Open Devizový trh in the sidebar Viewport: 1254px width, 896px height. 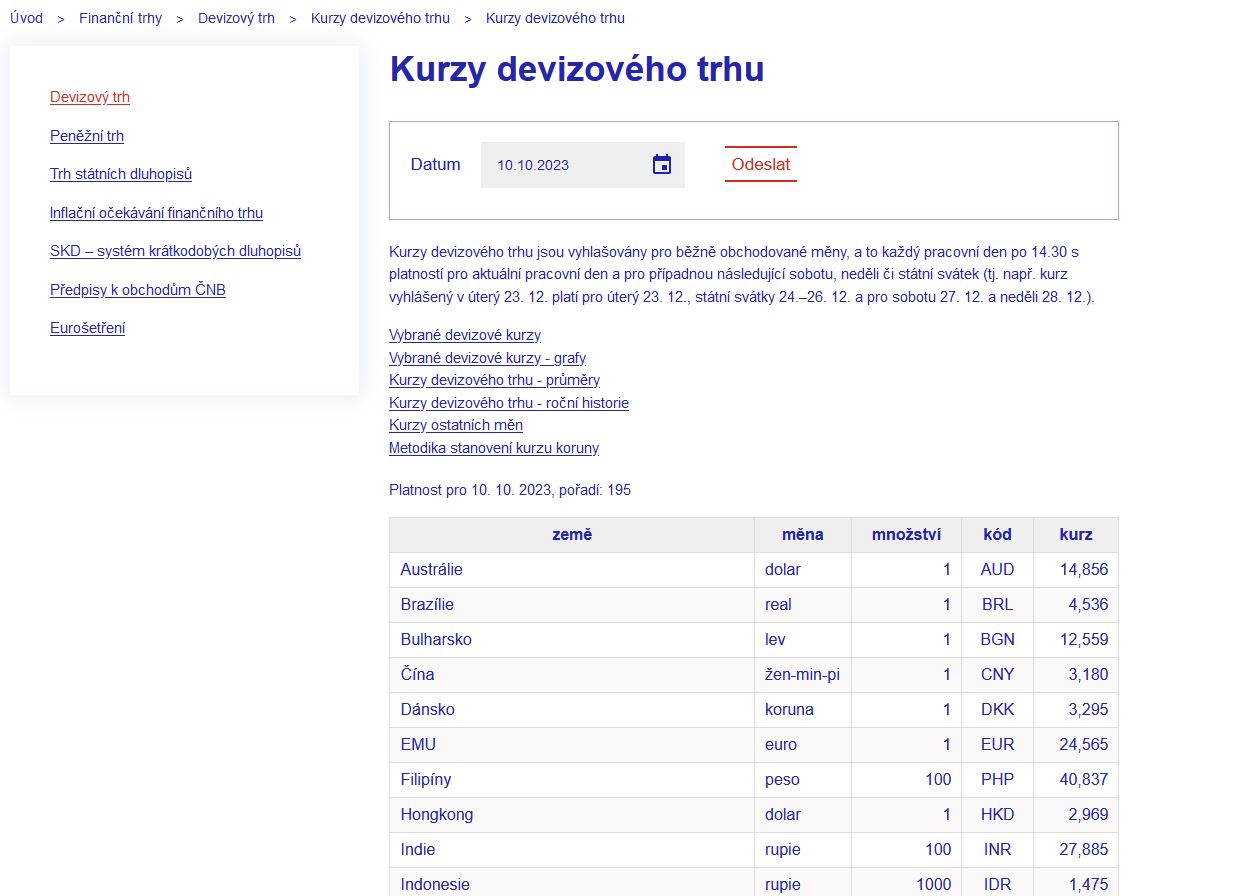[90, 97]
